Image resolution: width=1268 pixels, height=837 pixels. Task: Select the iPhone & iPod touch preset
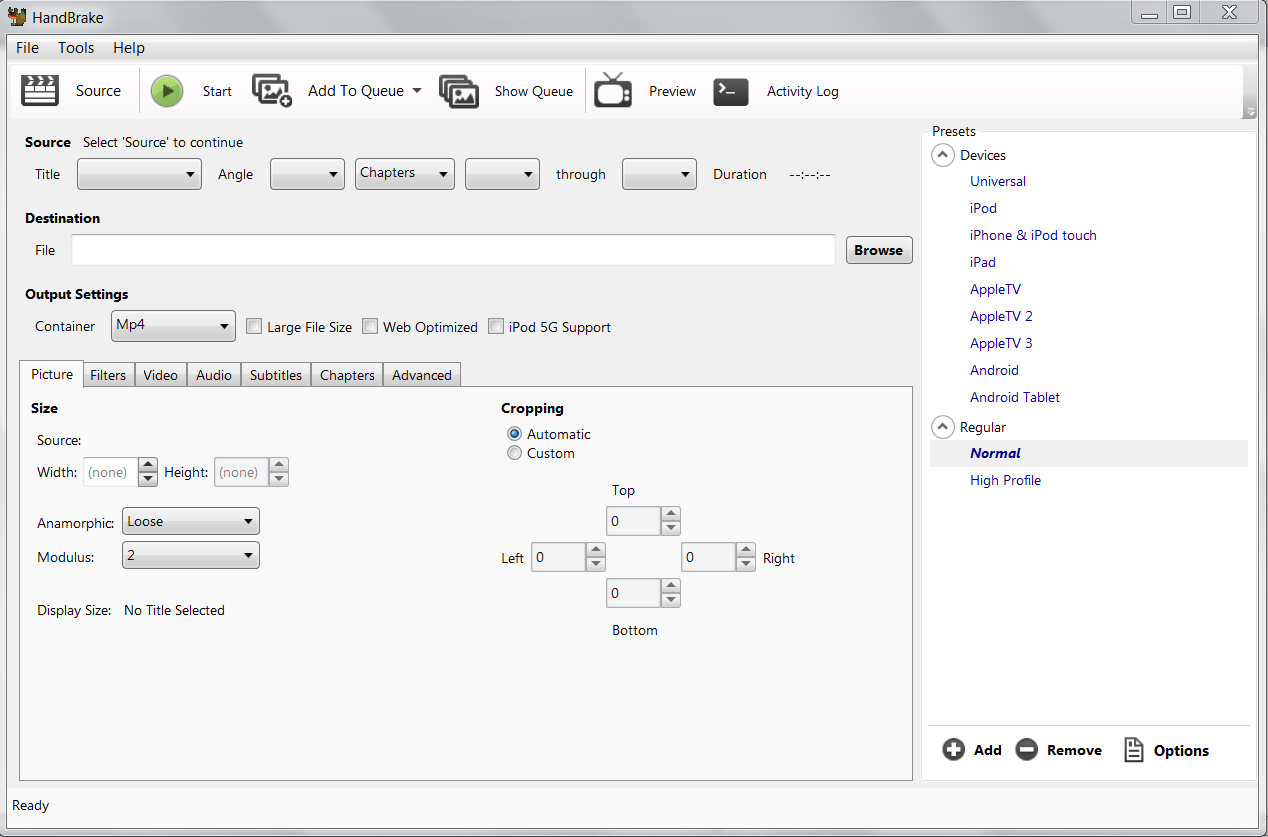point(1033,235)
